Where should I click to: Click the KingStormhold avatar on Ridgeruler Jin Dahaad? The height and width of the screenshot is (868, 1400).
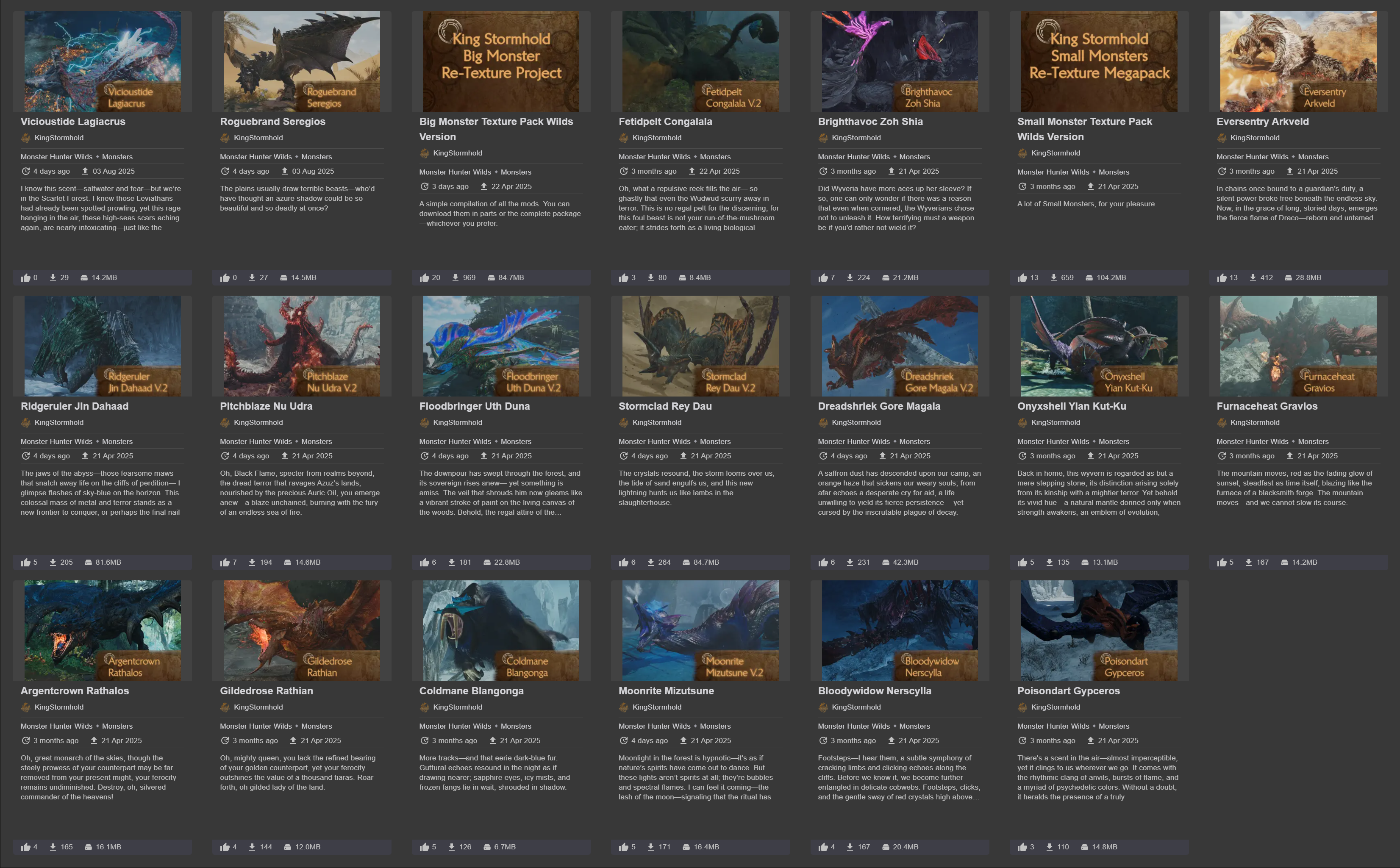coord(25,422)
